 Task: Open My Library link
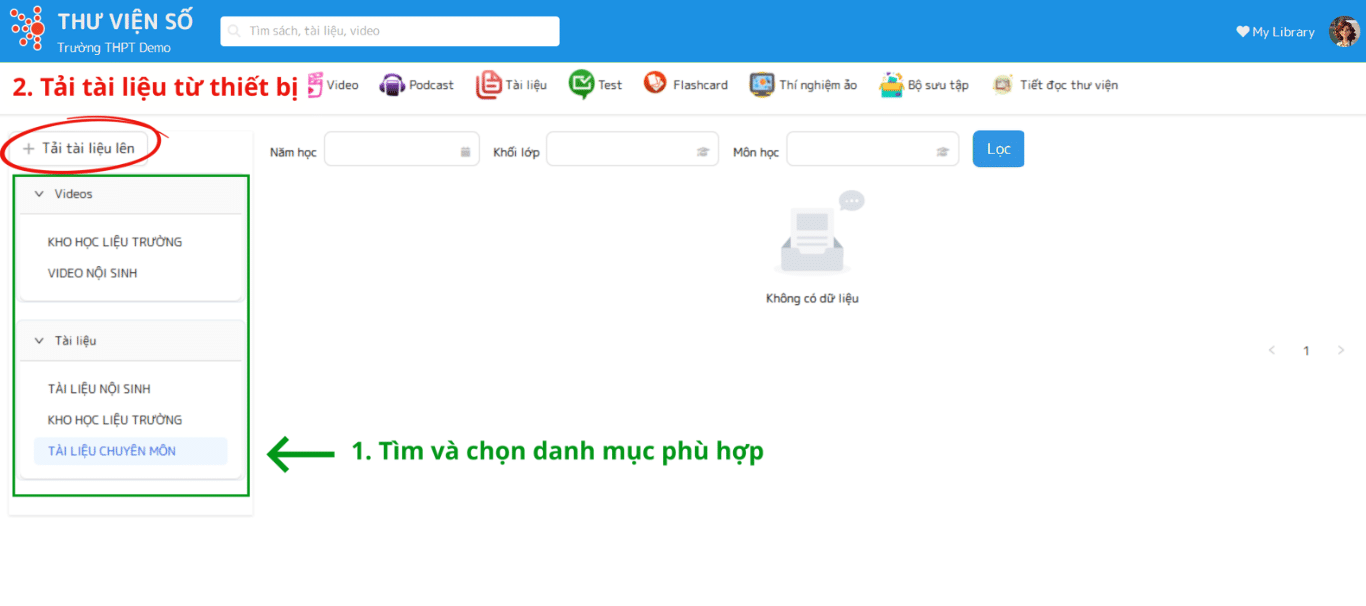click(x=1275, y=32)
